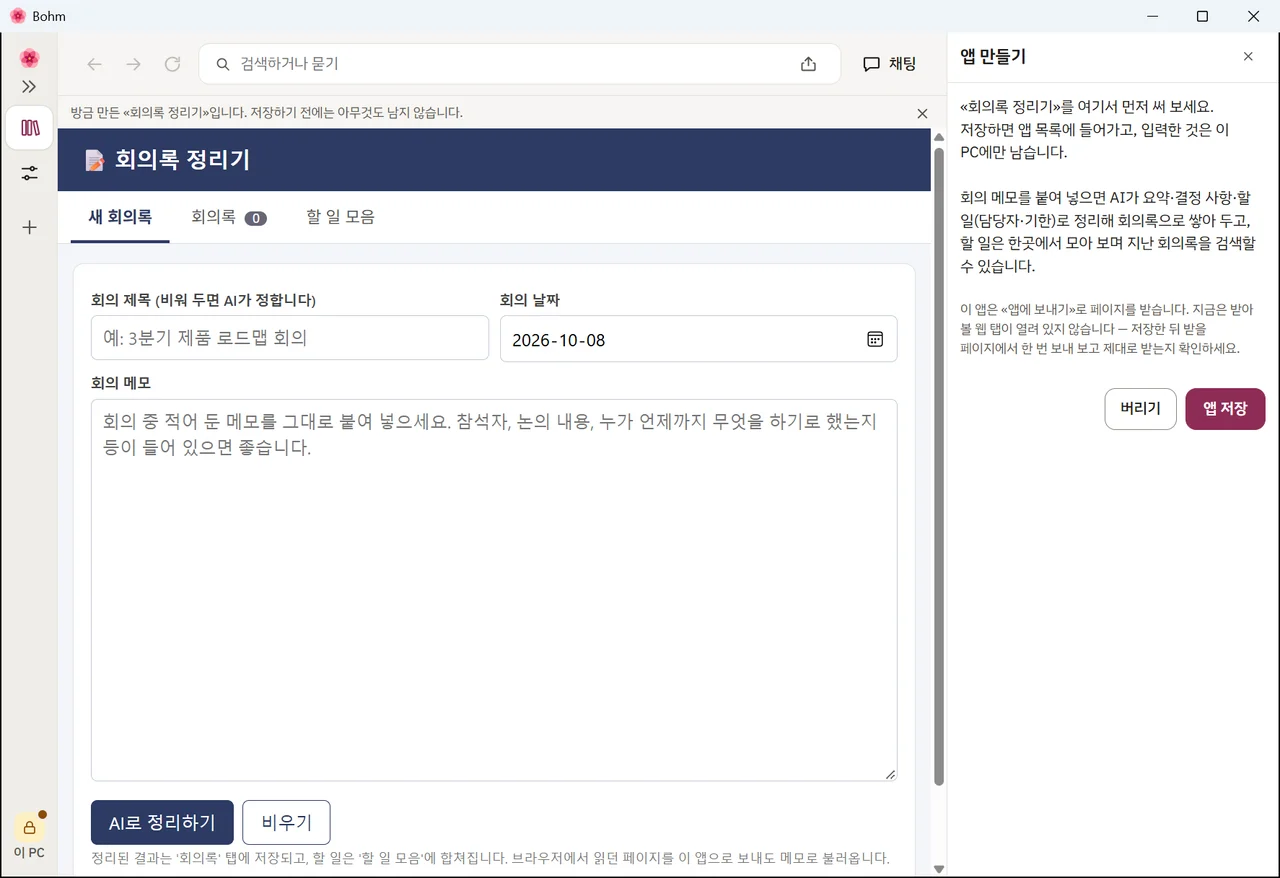This screenshot has width=1280, height=878.
Task: Click the scrollbar up arrow
Action: 939,138
